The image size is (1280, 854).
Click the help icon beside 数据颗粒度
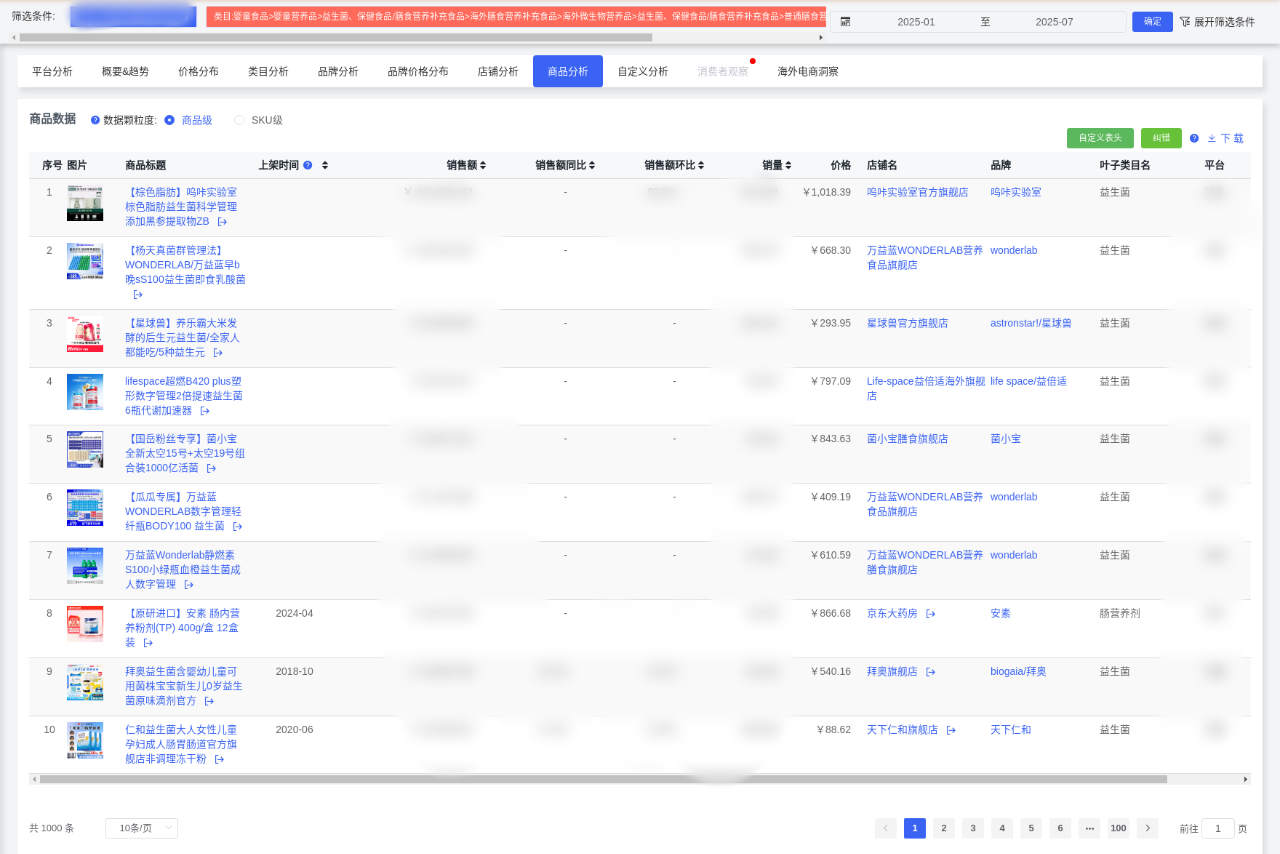(x=95, y=120)
